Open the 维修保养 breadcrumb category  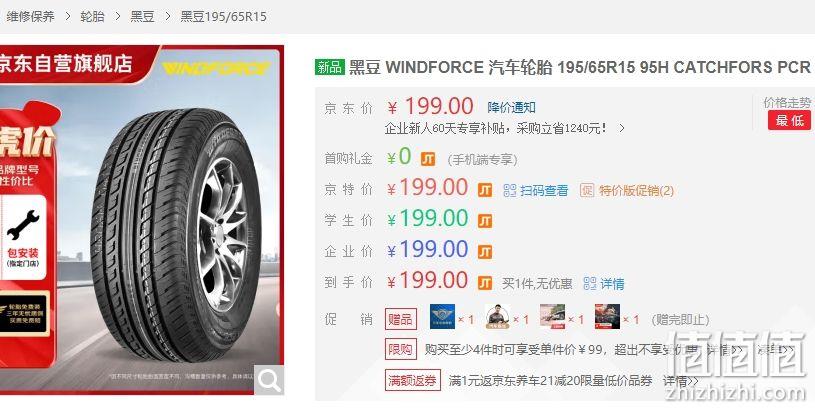tap(31, 17)
